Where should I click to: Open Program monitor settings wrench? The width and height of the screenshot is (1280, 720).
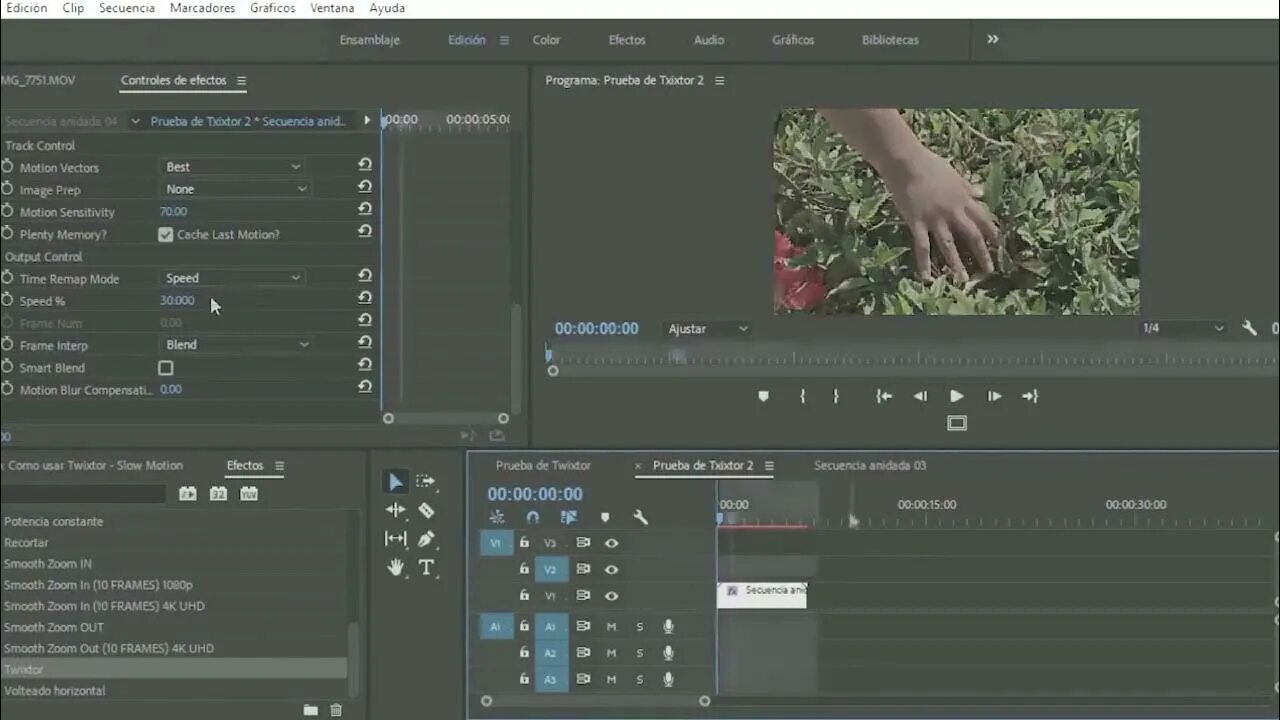[x=1249, y=328]
